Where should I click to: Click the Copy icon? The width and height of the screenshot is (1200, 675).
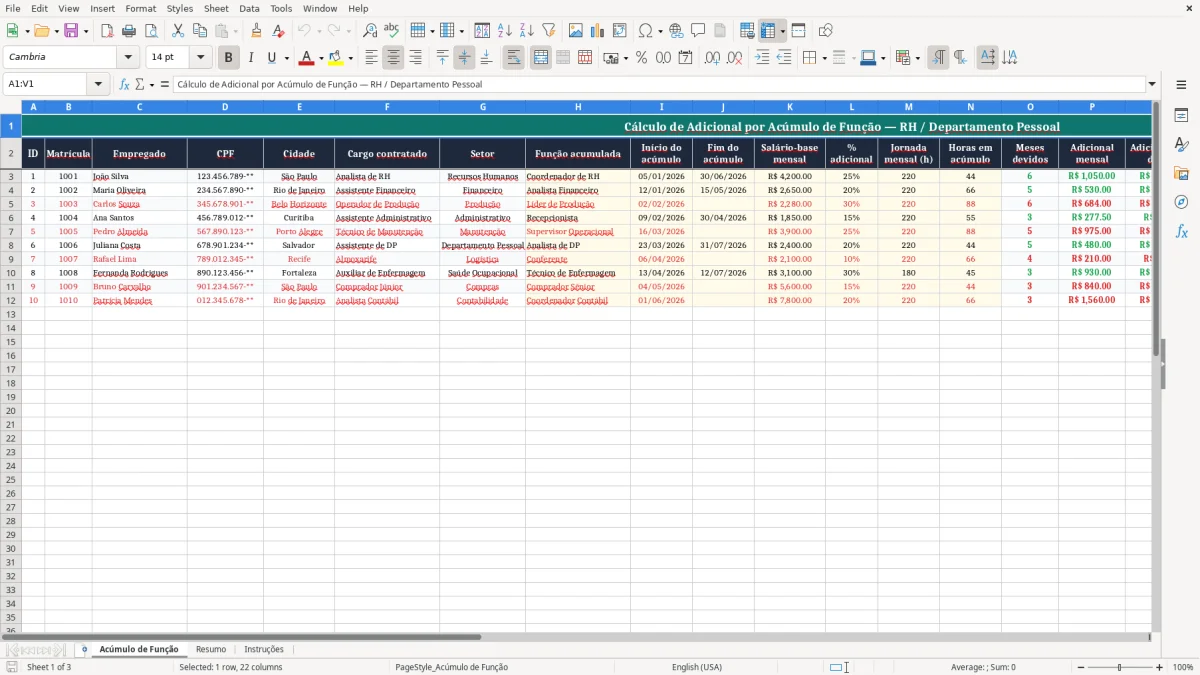200,31
